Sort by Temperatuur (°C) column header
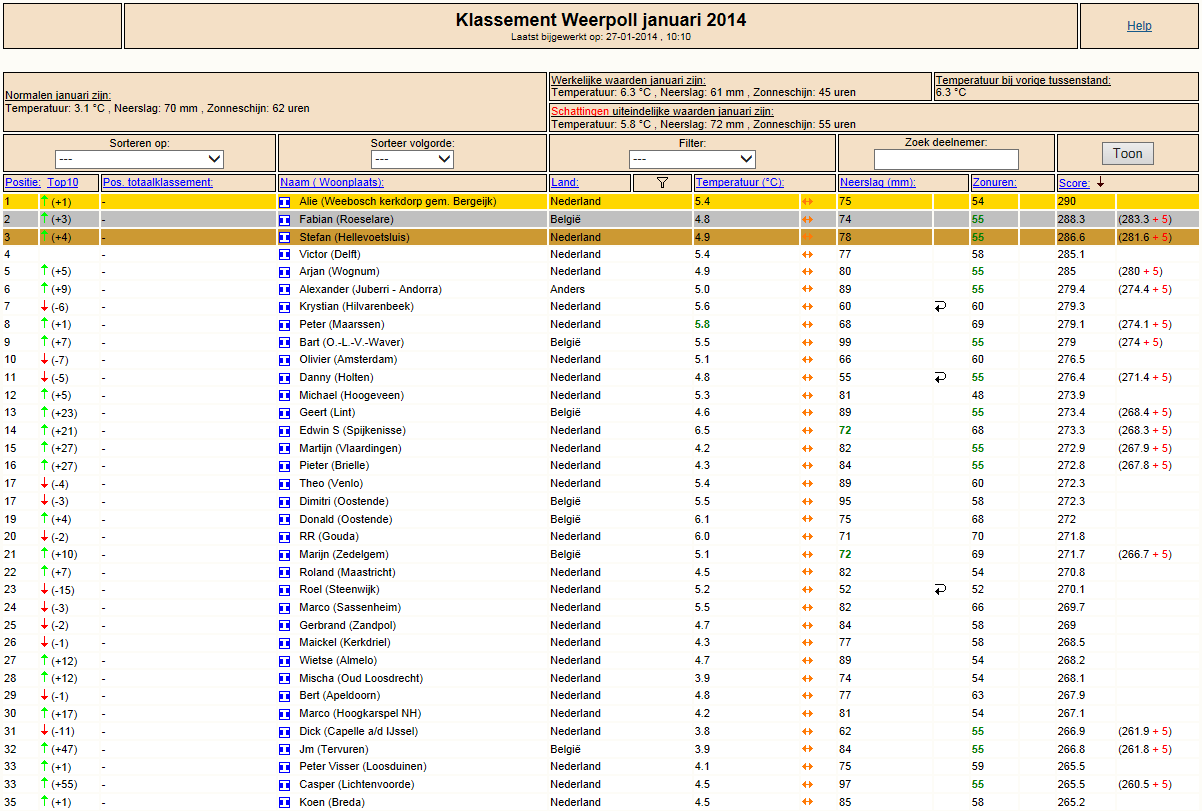The height and width of the screenshot is (811, 1202). pyautogui.click(x=739, y=183)
